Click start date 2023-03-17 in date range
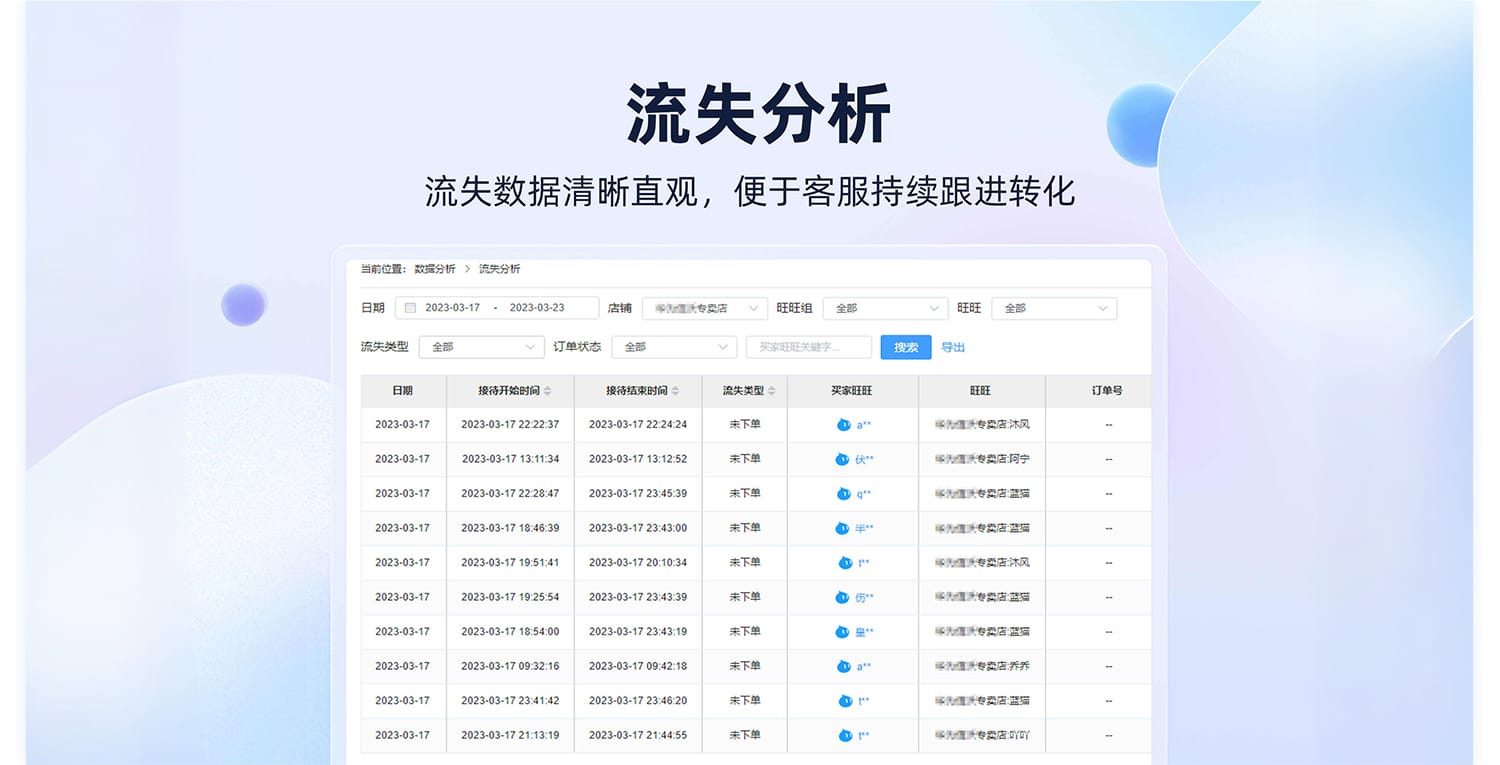This screenshot has width=1500, height=765. [x=452, y=308]
